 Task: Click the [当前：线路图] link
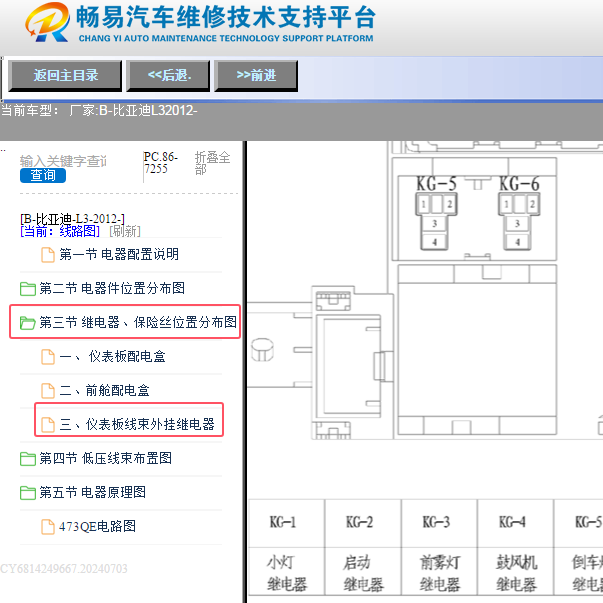click(x=60, y=231)
